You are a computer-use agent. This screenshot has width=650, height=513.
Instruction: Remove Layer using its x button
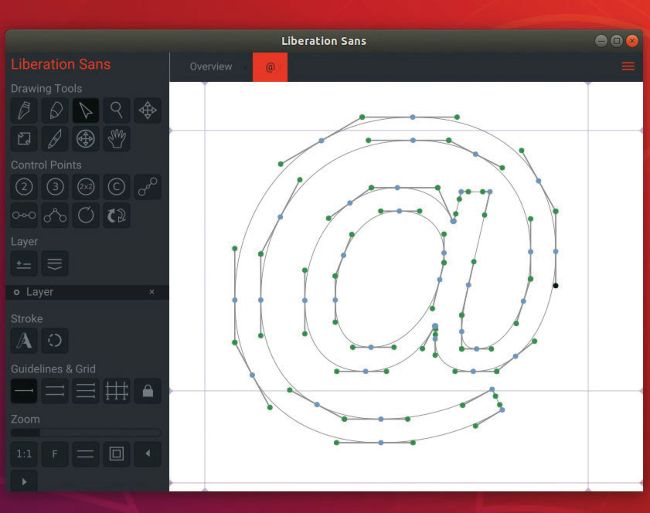152,292
